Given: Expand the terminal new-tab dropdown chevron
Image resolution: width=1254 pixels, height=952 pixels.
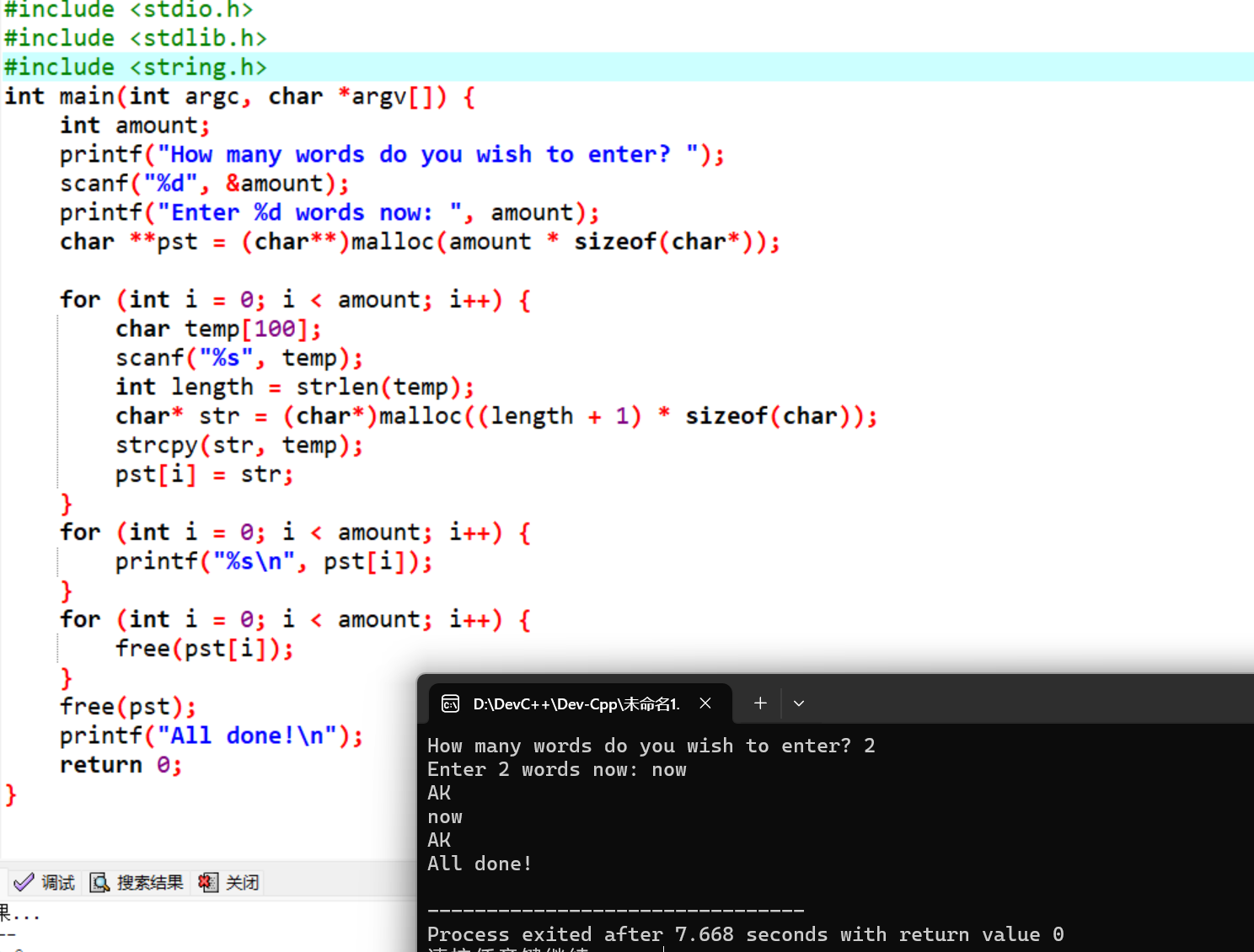Looking at the screenshot, I should click(799, 703).
